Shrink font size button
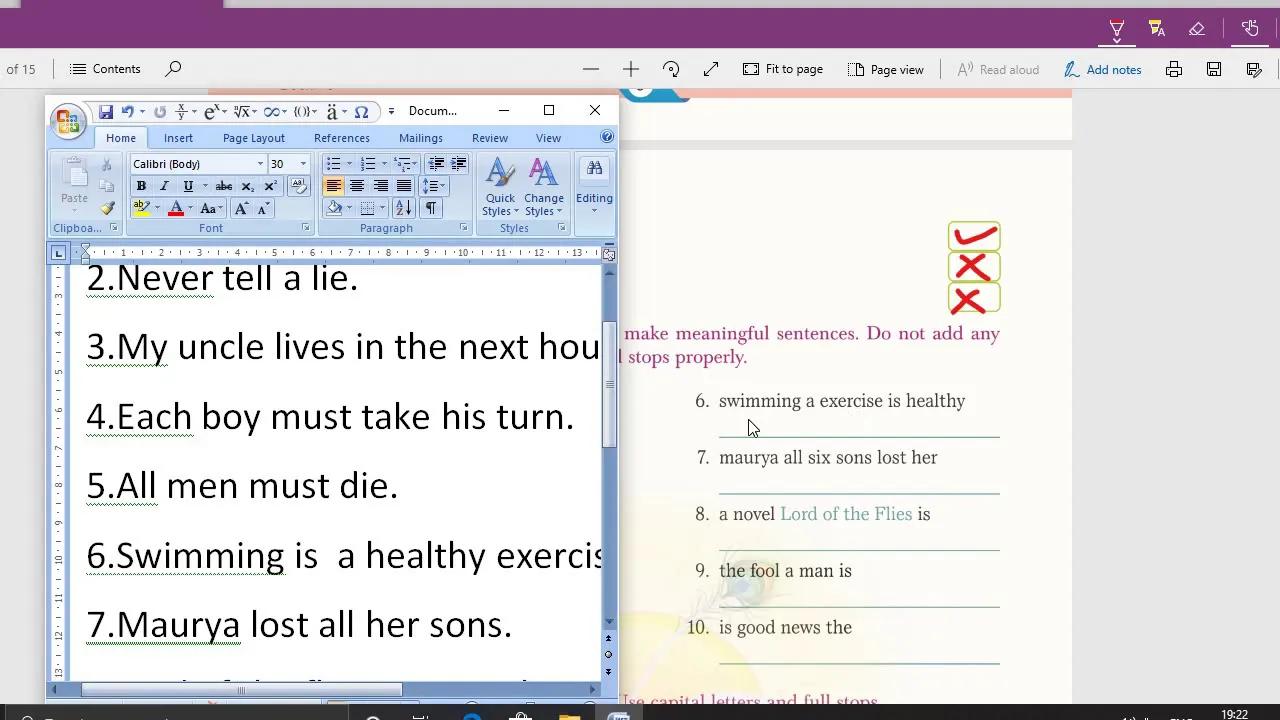1280x720 pixels. [x=263, y=208]
